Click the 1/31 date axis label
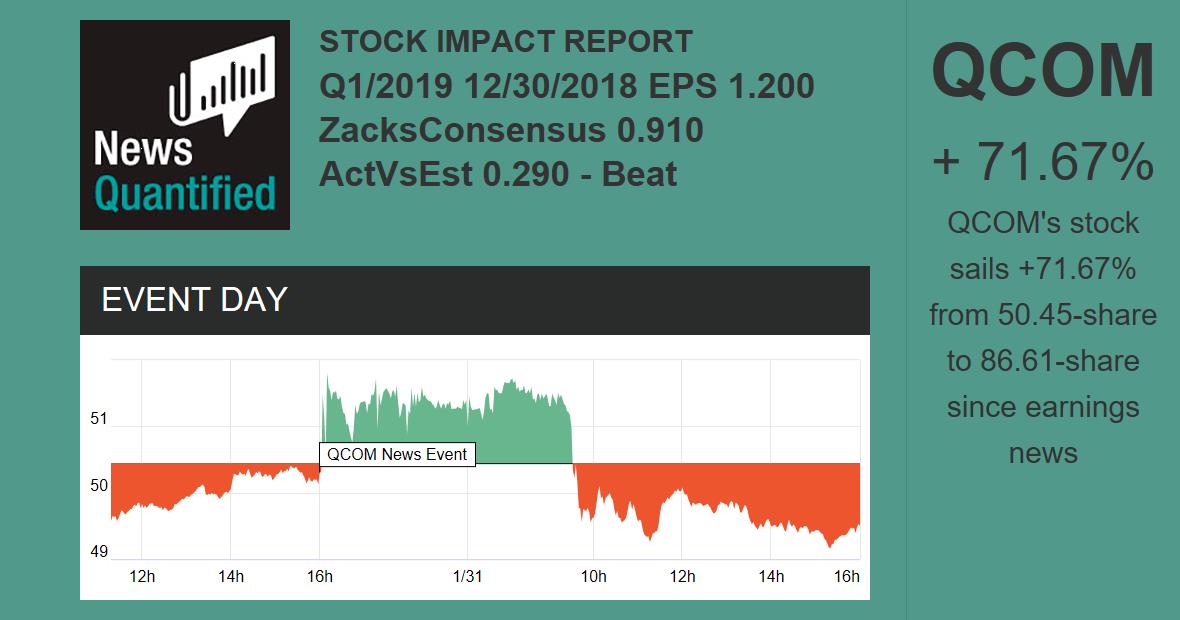 click(468, 577)
